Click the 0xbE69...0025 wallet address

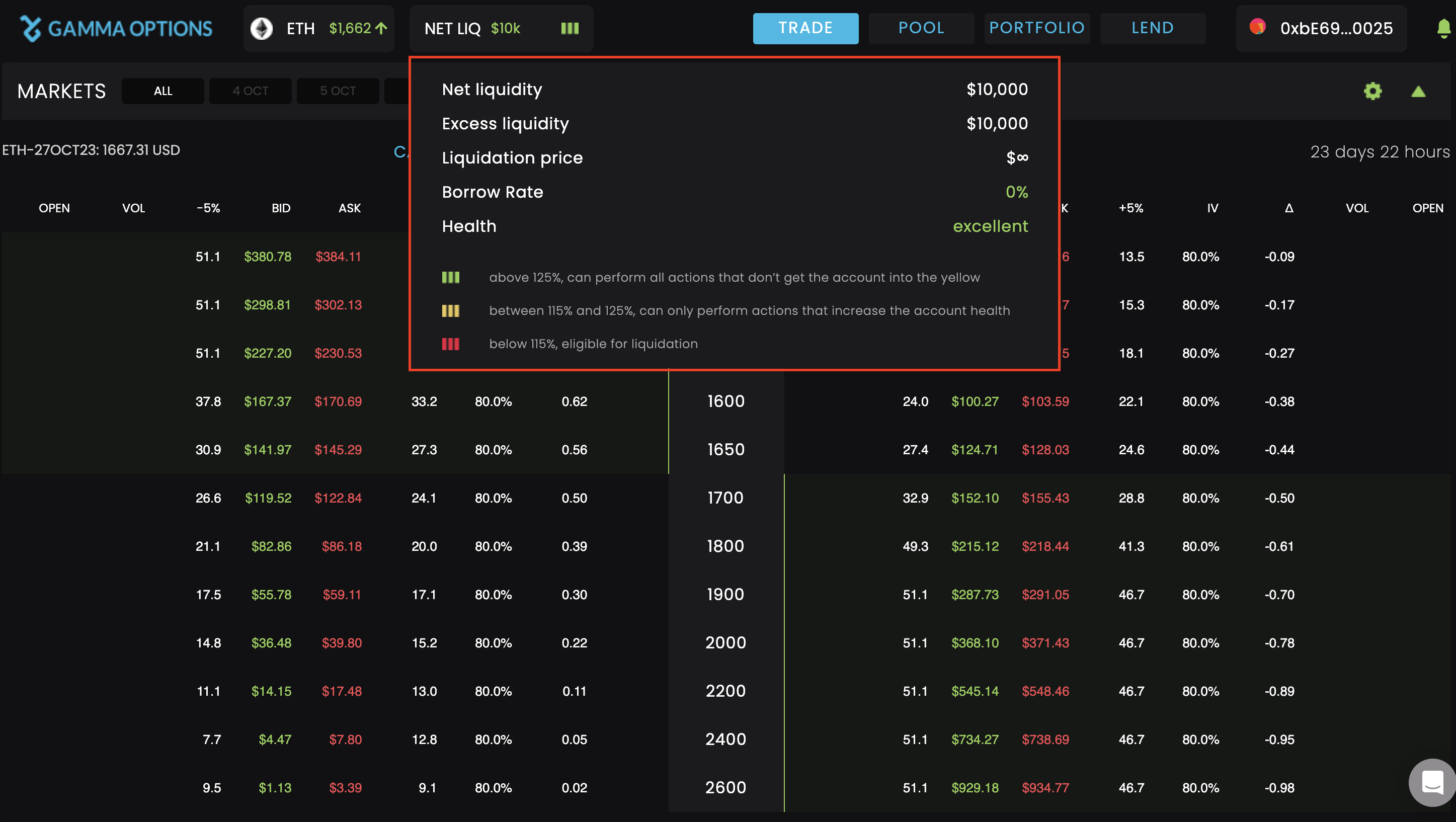1336,28
